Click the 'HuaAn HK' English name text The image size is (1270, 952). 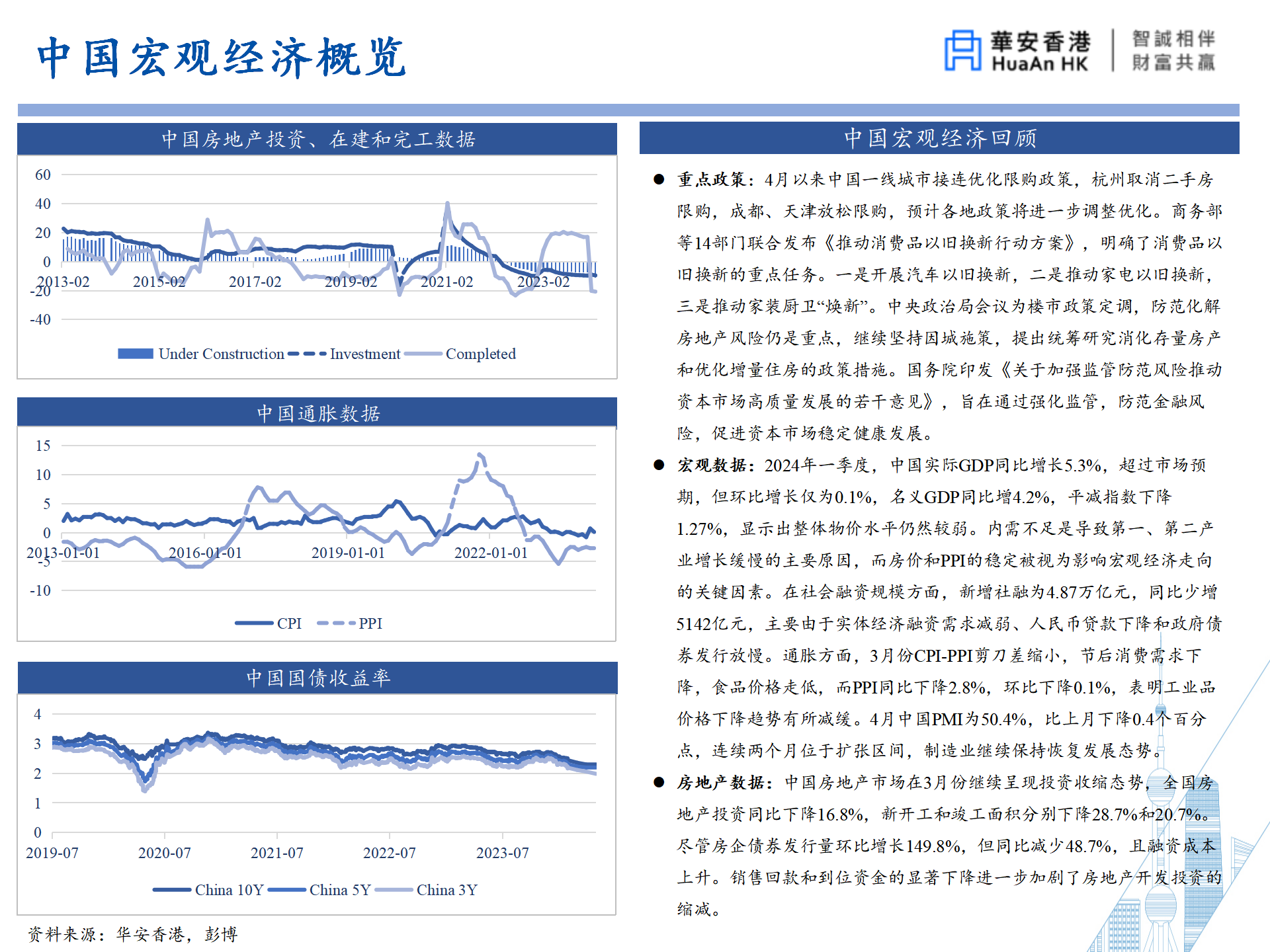point(1040,64)
